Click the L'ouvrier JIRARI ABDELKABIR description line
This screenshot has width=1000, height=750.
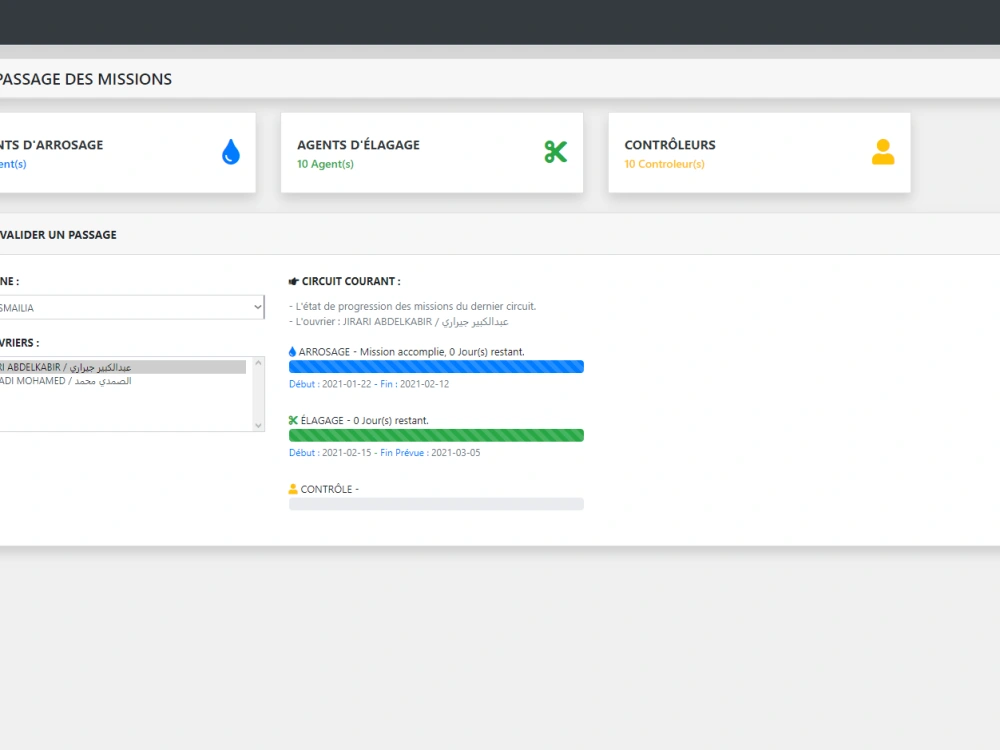(x=399, y=321)
